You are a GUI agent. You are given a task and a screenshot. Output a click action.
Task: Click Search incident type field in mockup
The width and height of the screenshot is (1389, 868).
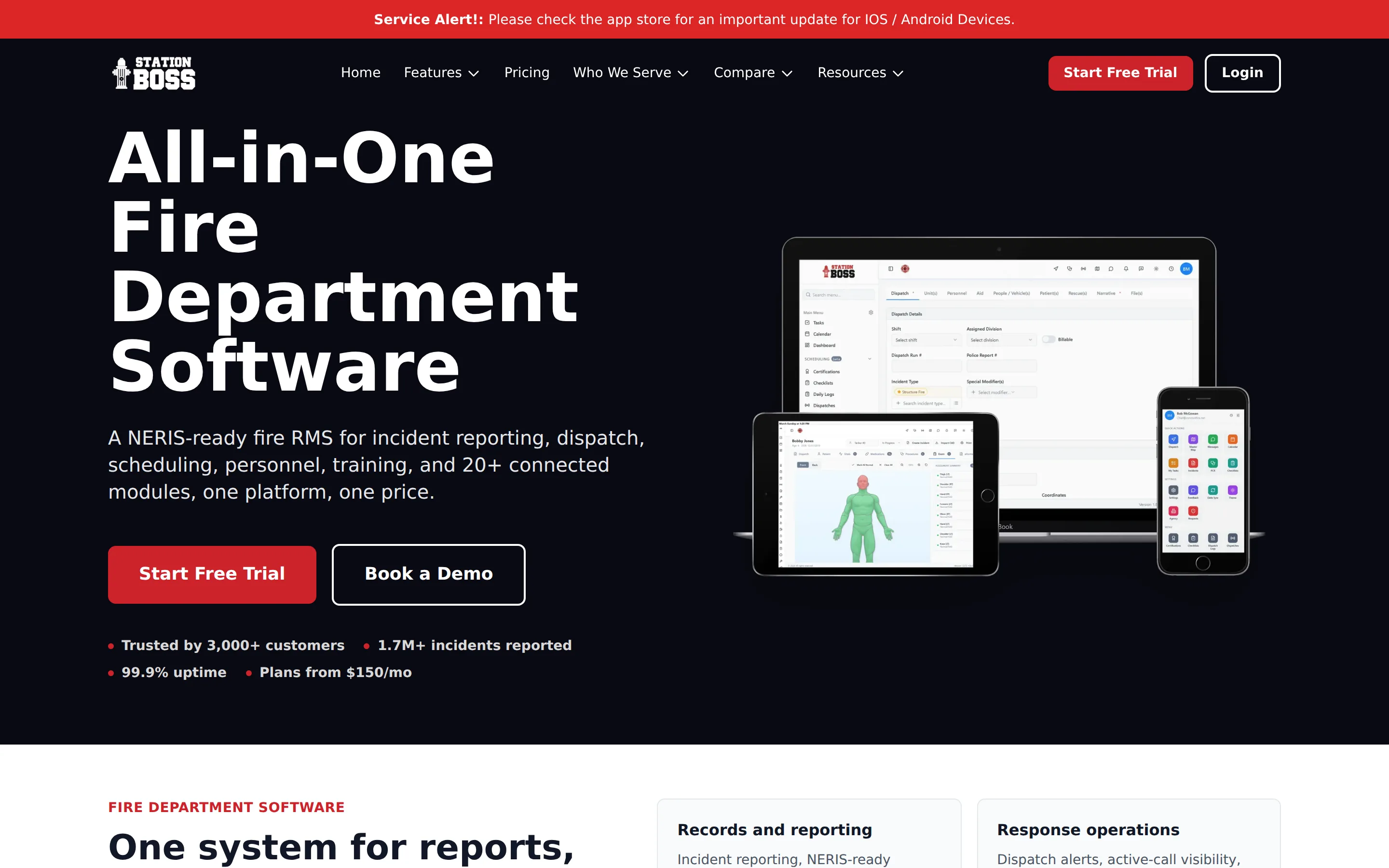[x=921, y=404]
